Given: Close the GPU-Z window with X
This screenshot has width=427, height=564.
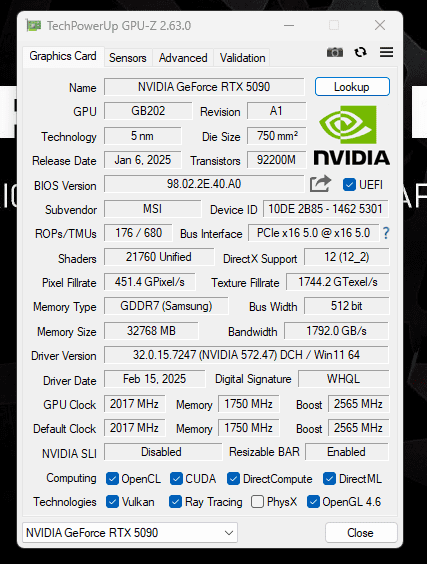Looking at the screenshot, I should (x=380, y=26).
